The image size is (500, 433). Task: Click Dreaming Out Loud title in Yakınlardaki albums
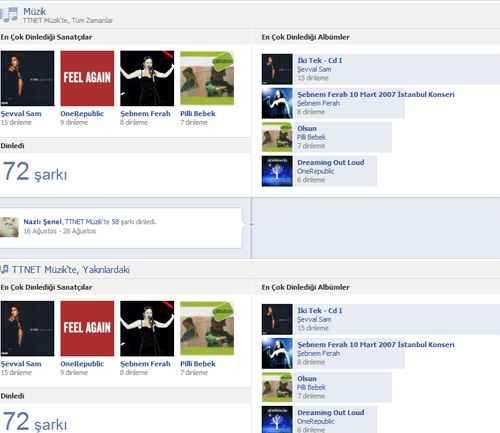pyautogui.click(x=331, y=413)
